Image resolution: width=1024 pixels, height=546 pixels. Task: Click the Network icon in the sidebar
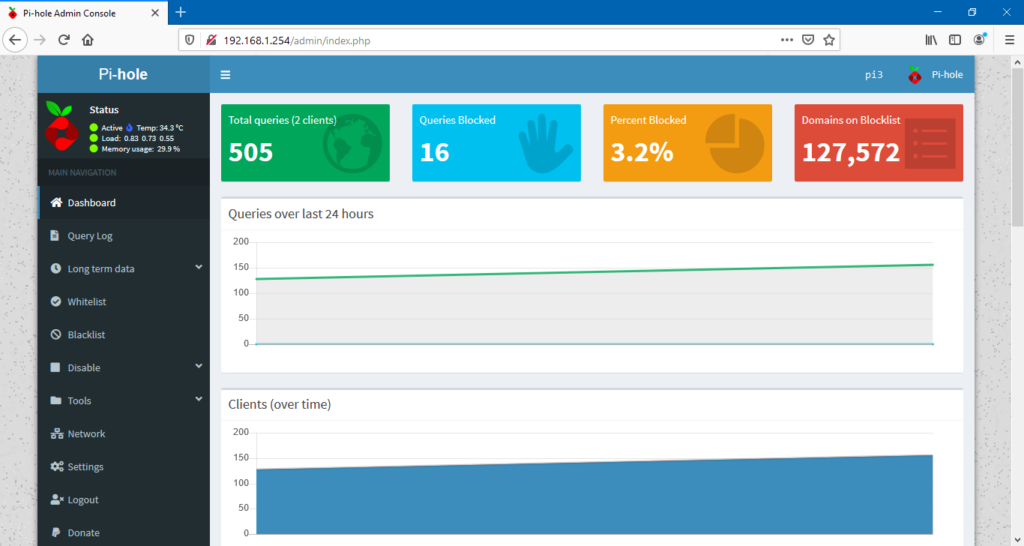coord(57,434)
